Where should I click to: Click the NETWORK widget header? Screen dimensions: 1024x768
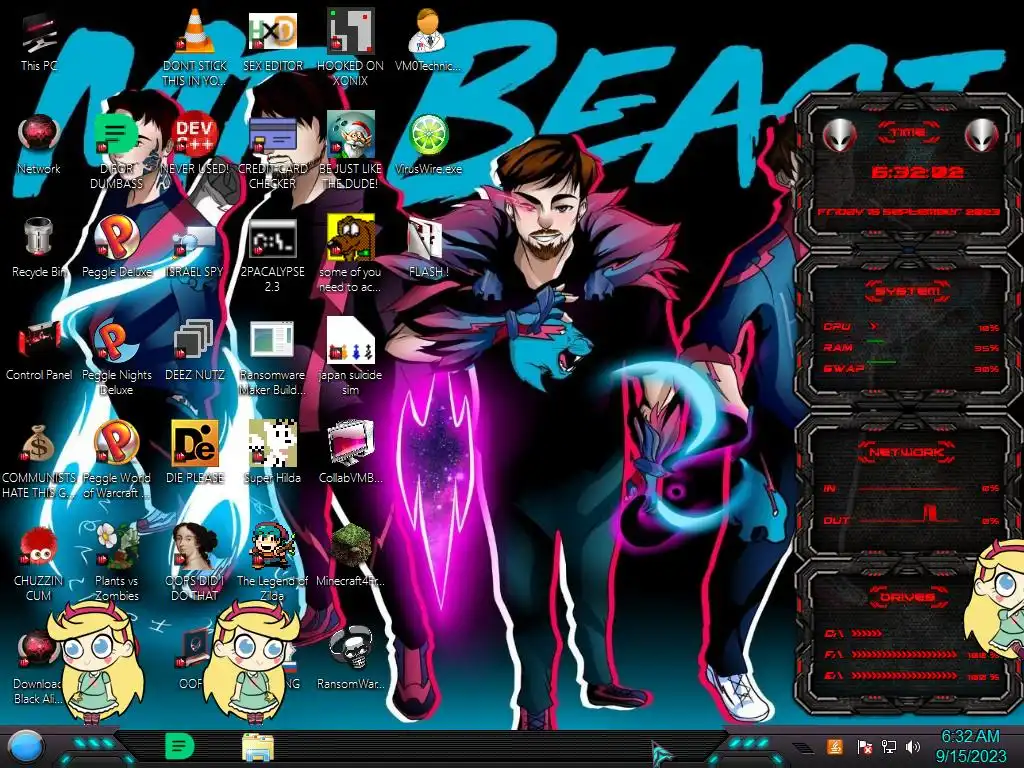click(x=907, y=452)
